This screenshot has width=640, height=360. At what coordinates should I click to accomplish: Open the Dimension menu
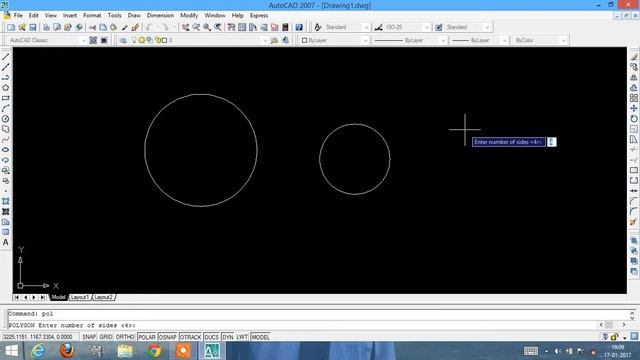click(x=160, y=16)
